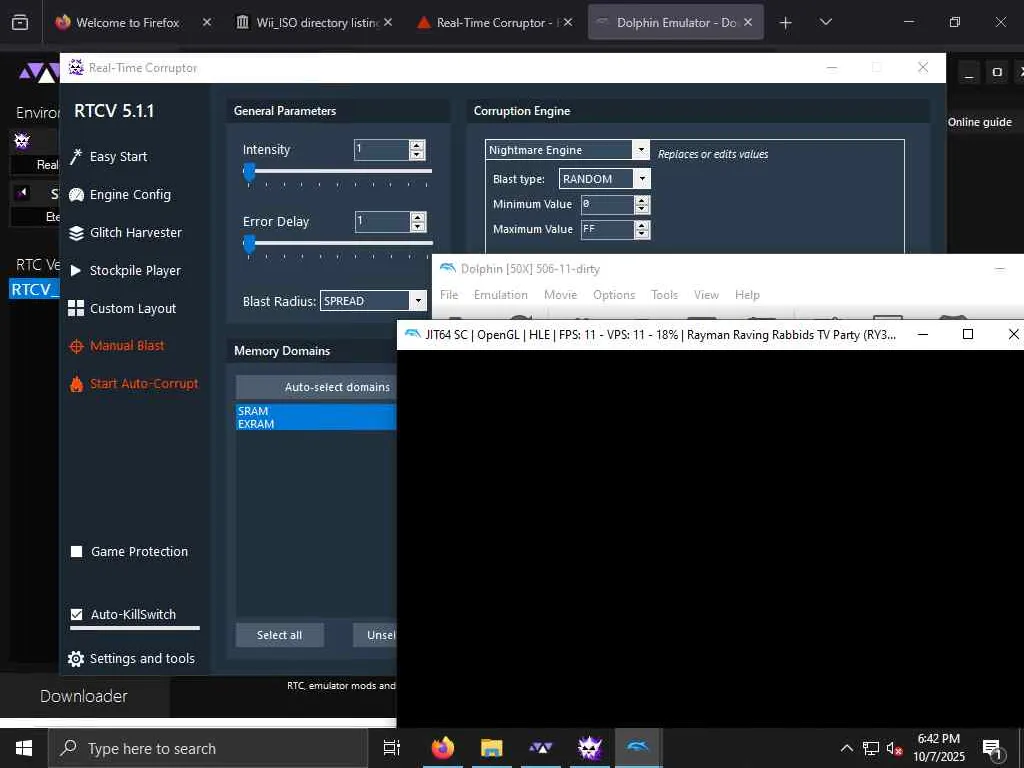Click the Select all domains button
The image size is (1024, 768).
280,635
